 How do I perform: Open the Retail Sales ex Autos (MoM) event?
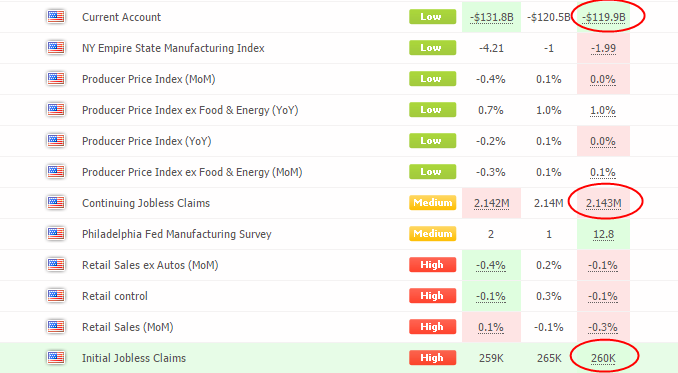150,265
